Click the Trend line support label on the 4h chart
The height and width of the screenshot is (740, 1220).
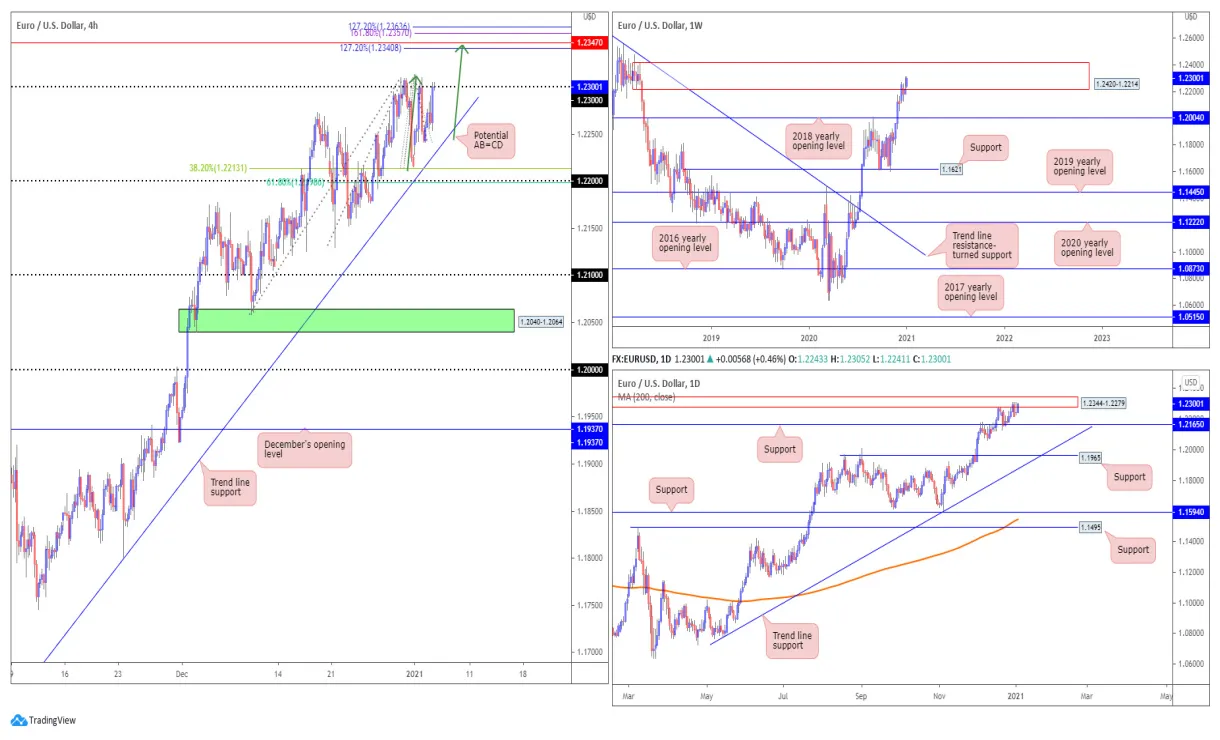(x=229, y=488)
